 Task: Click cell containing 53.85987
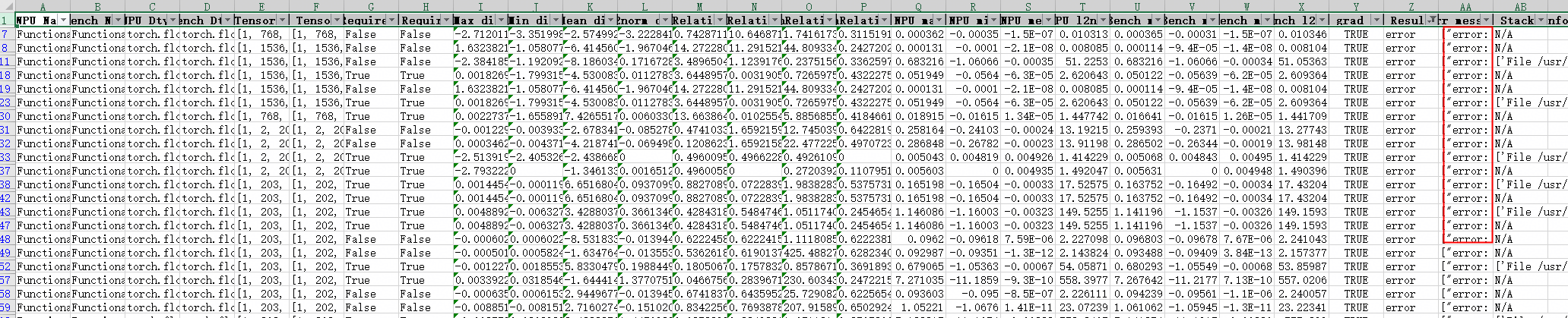click(x=1301, y=266)
